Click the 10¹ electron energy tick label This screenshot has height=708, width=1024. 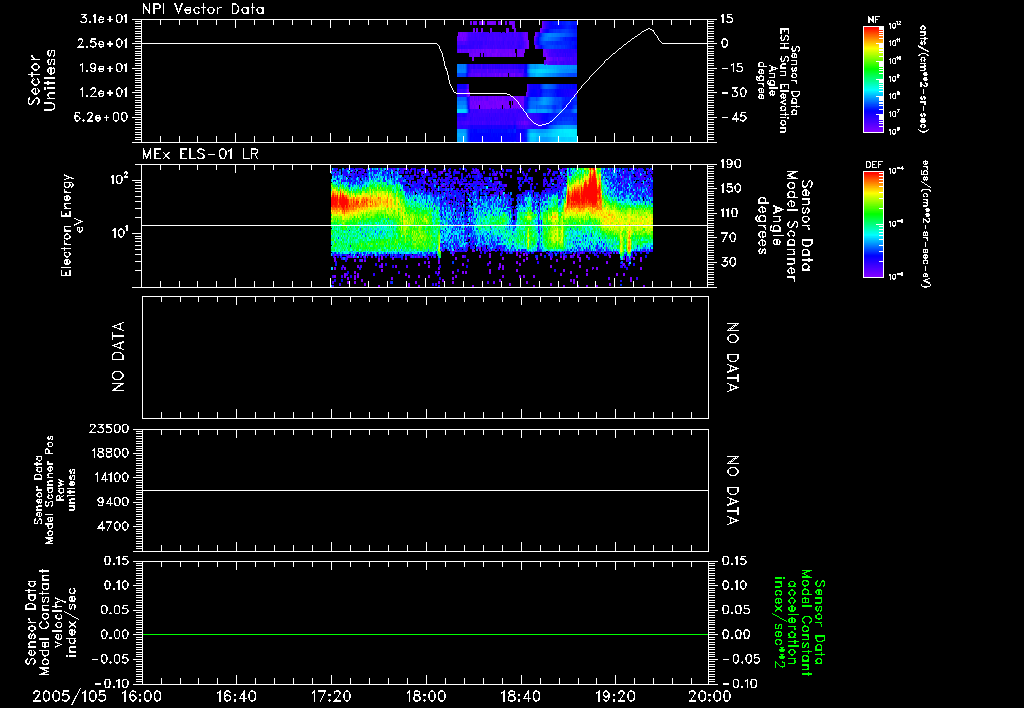tap(120, 232)
